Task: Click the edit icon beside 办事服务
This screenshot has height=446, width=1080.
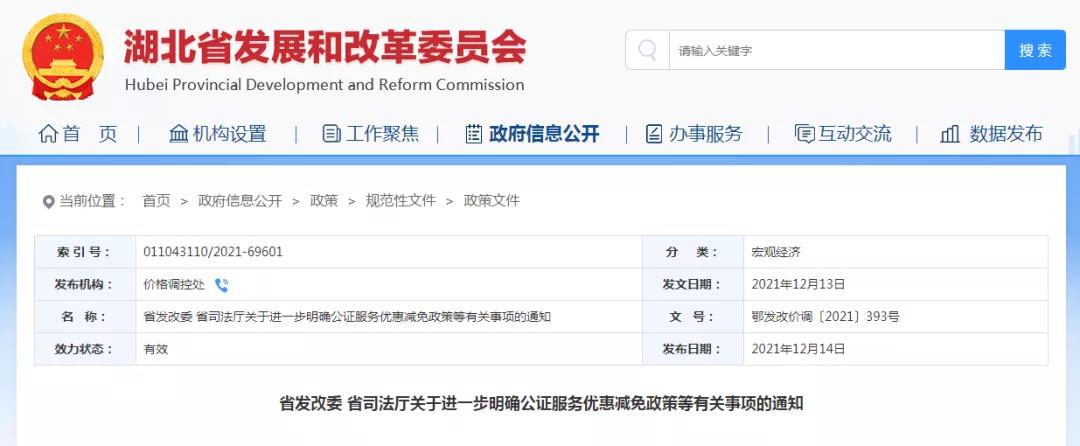Action: pos(654,134)
